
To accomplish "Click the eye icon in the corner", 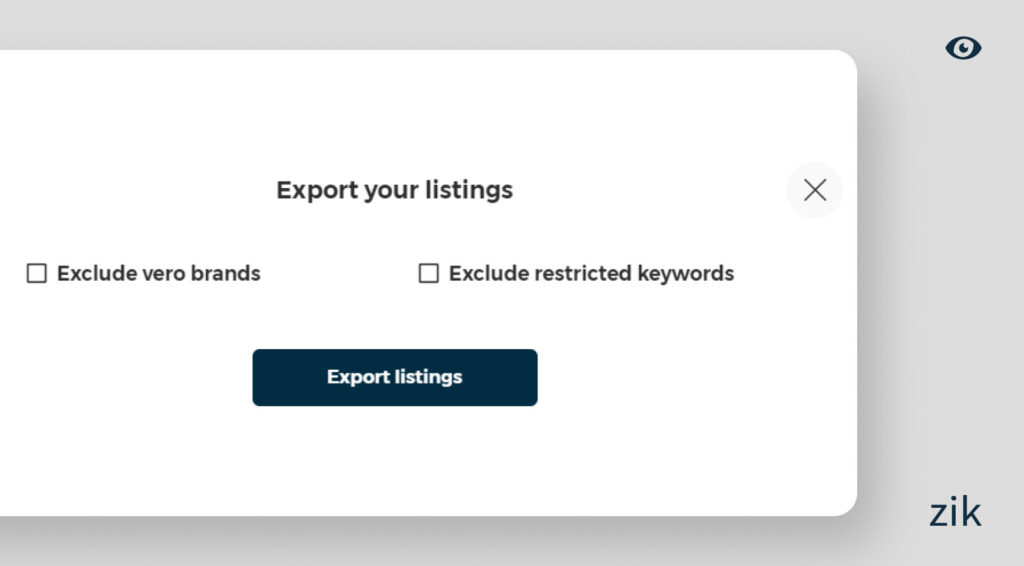I will tap(963, 48).
